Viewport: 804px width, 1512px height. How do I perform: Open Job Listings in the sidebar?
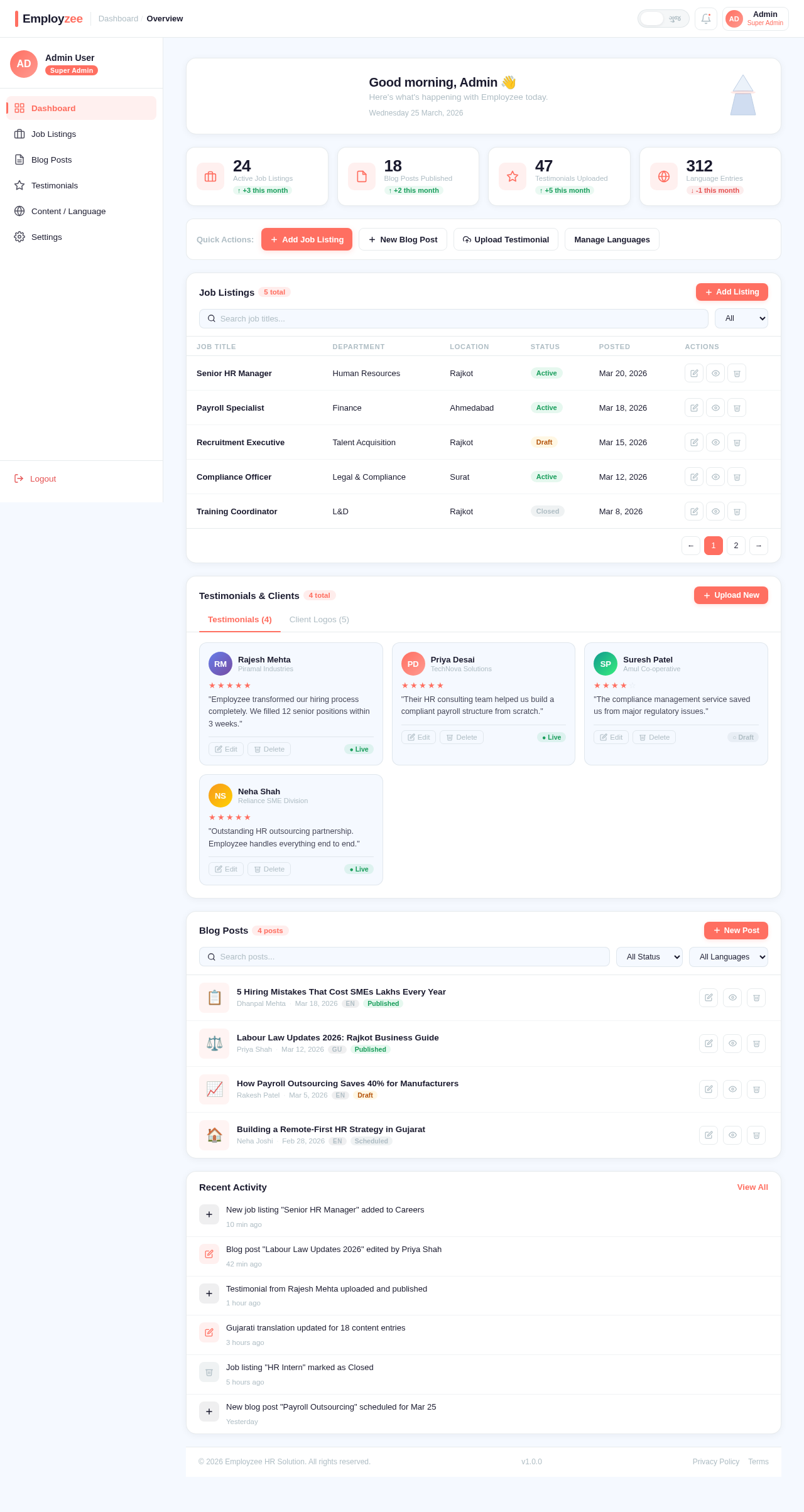(81, 134)
